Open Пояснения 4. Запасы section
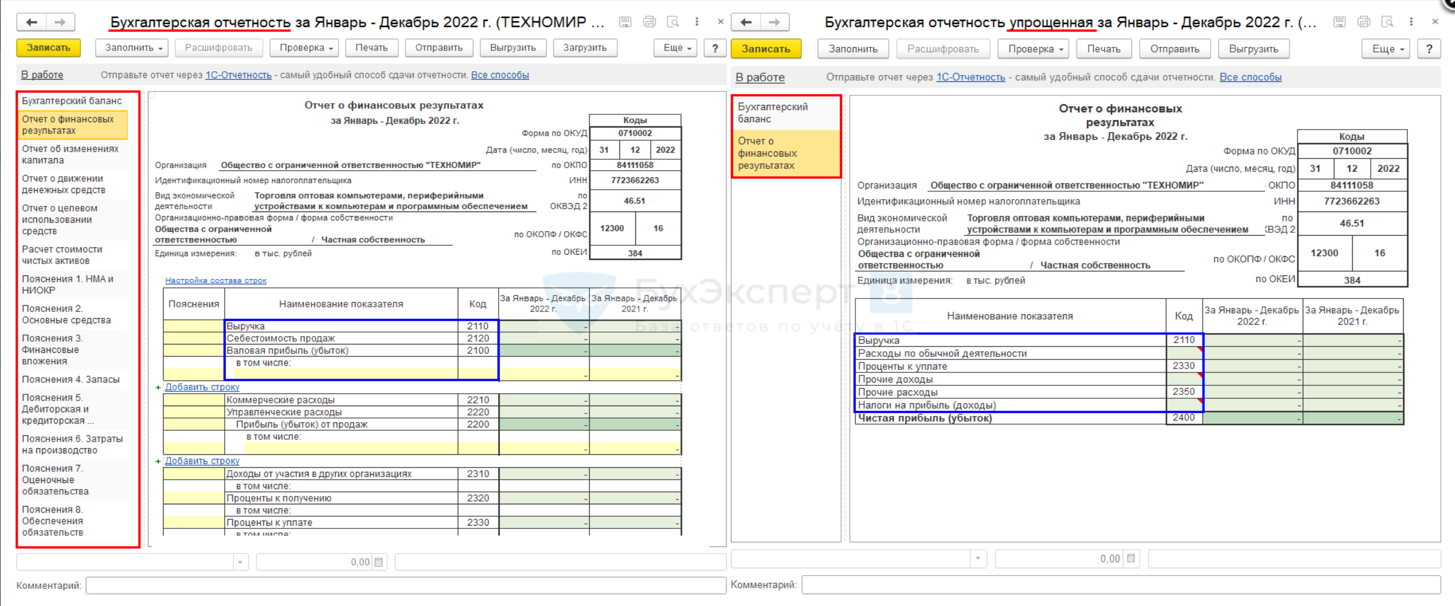The width and height of the screenshot is (1455, 606). coord(70,380)
